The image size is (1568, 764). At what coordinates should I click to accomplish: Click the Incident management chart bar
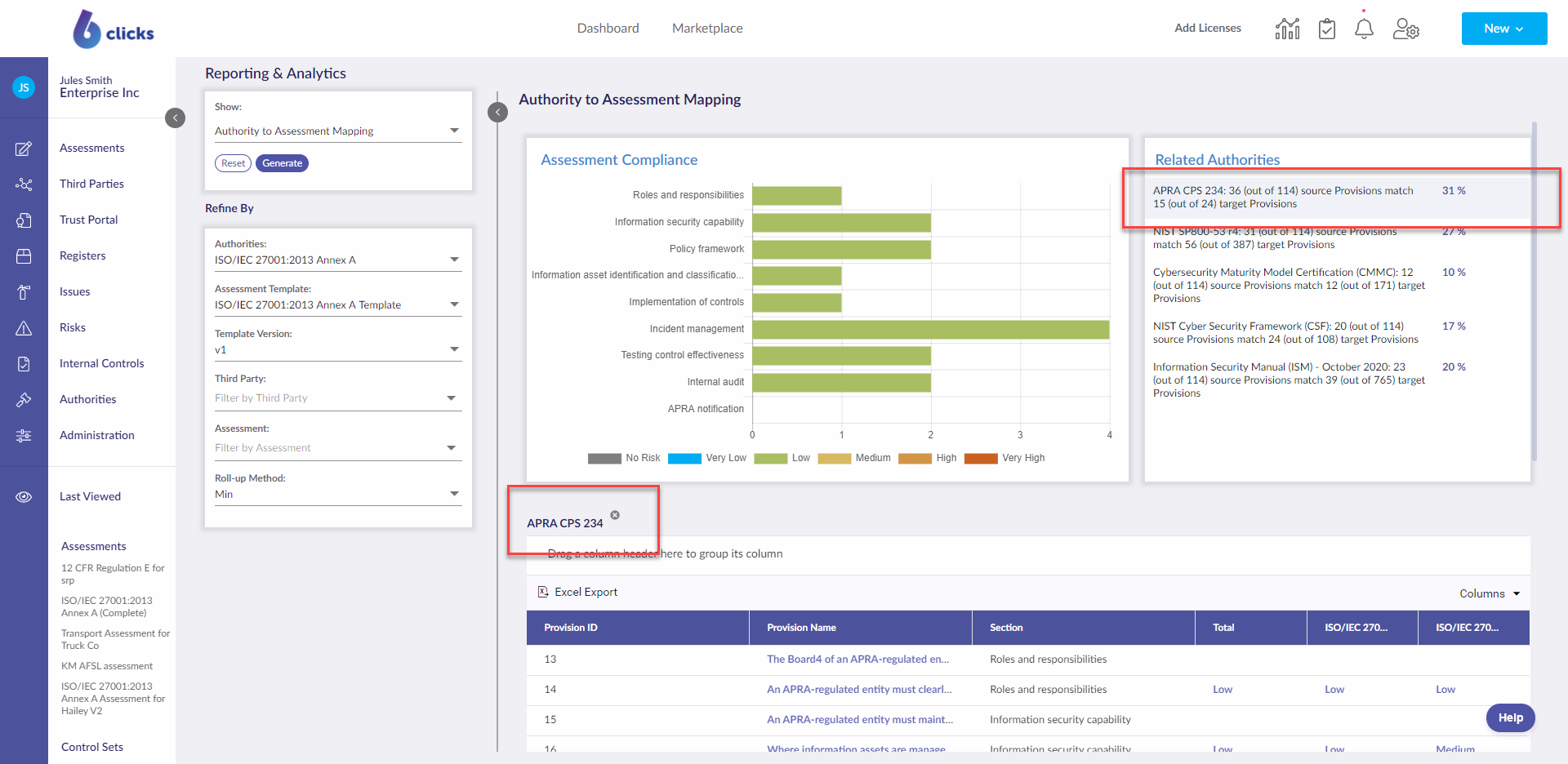click(930, 329)
